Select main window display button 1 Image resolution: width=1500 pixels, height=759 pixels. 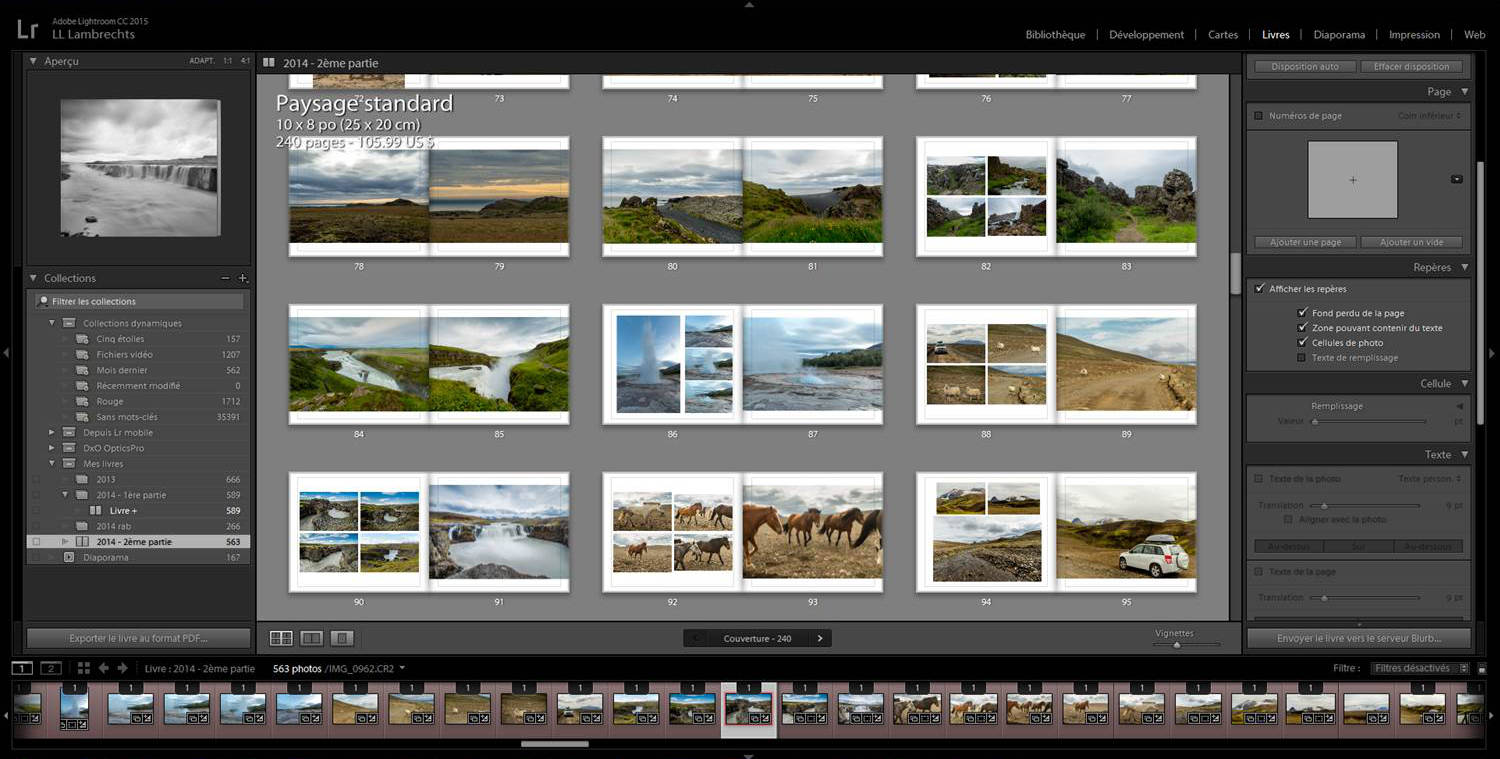tap(22, 668)
